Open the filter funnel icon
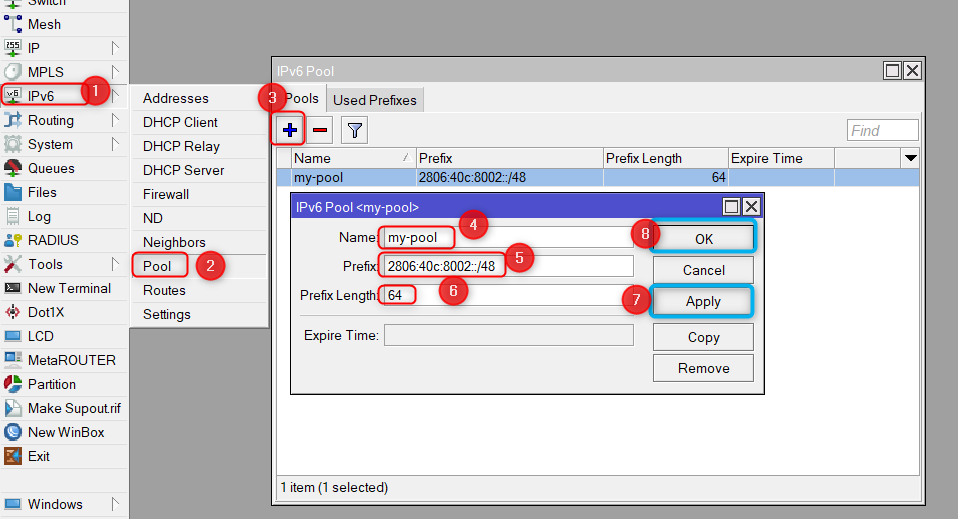 click(354, 130)
